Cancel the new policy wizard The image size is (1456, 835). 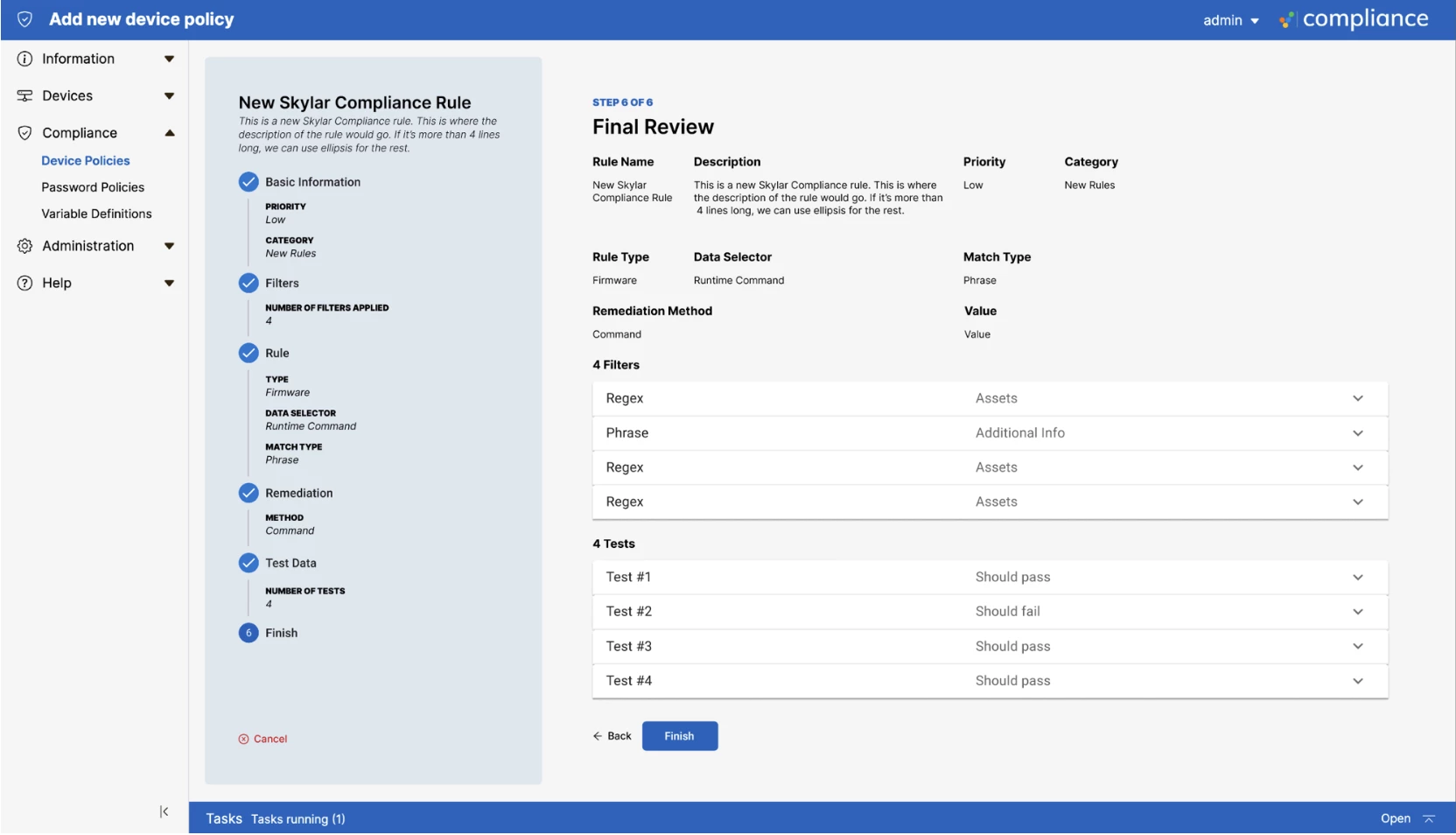[x=262, y=739]
